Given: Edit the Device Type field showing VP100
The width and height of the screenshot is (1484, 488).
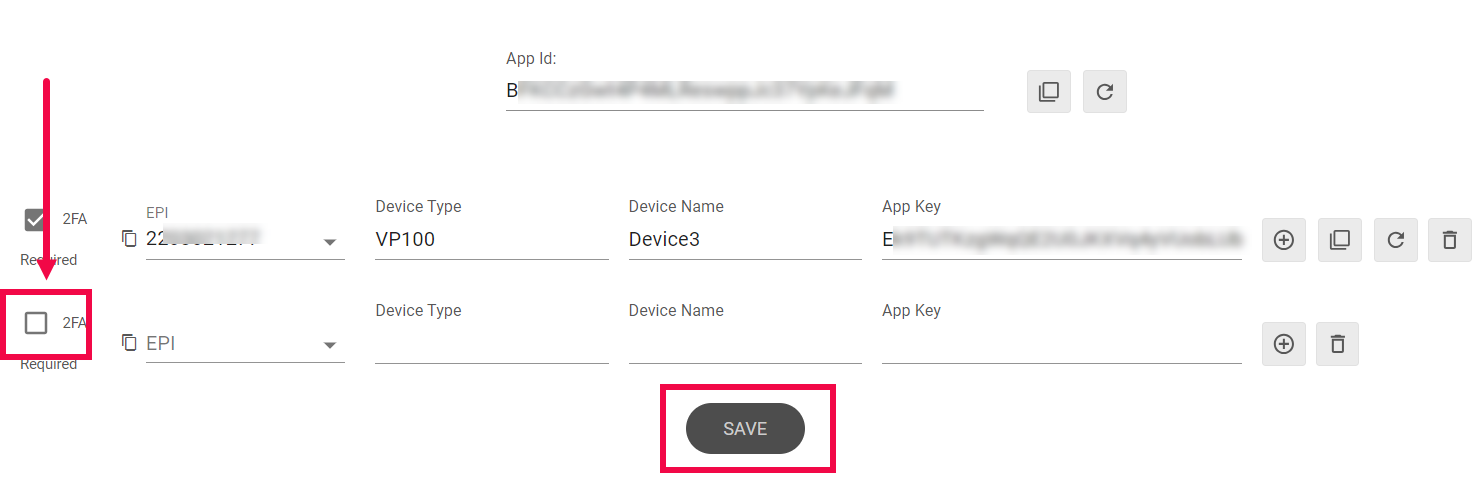Looking at the screenshot, I should (491, 240).
